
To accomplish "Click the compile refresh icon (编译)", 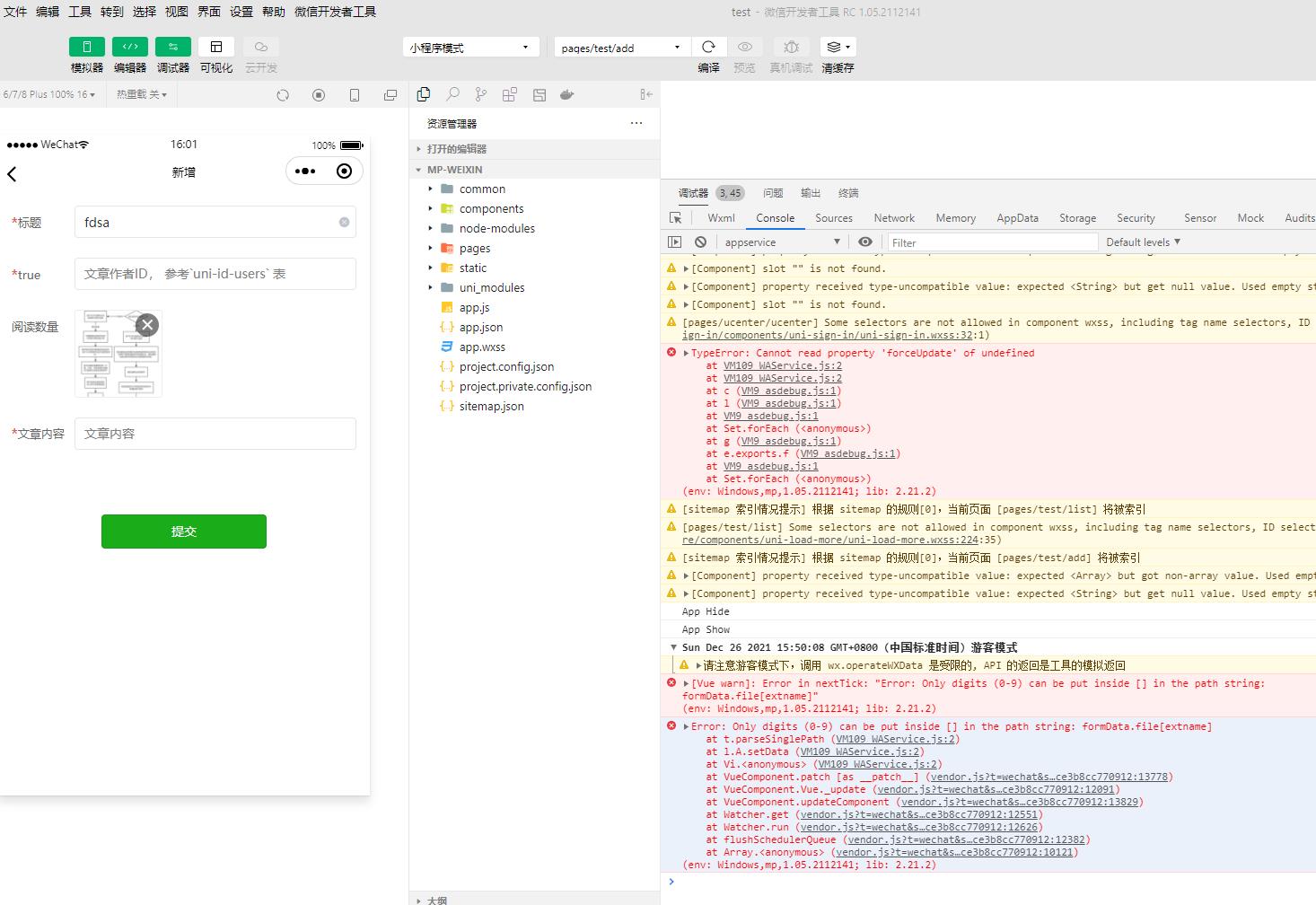I will (708, 47).
